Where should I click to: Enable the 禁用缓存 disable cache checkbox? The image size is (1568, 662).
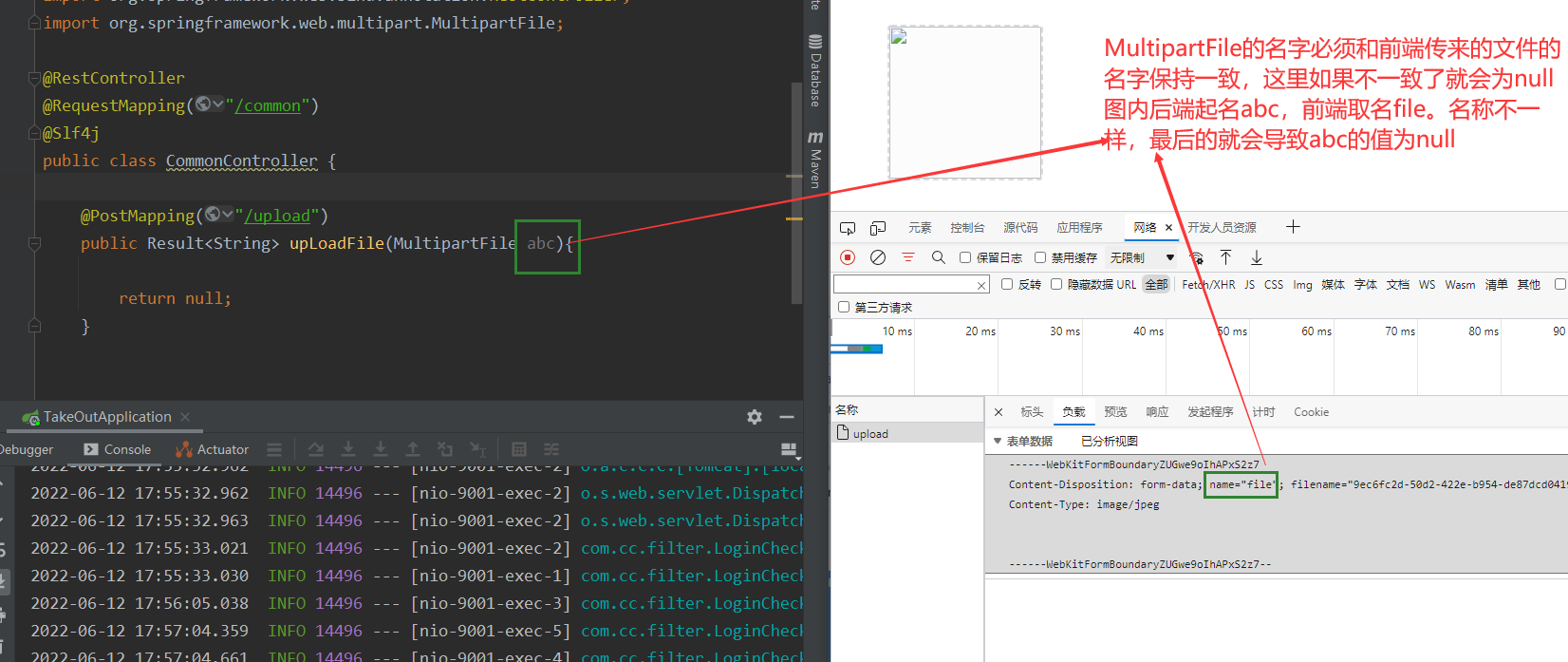(1040, 257)
